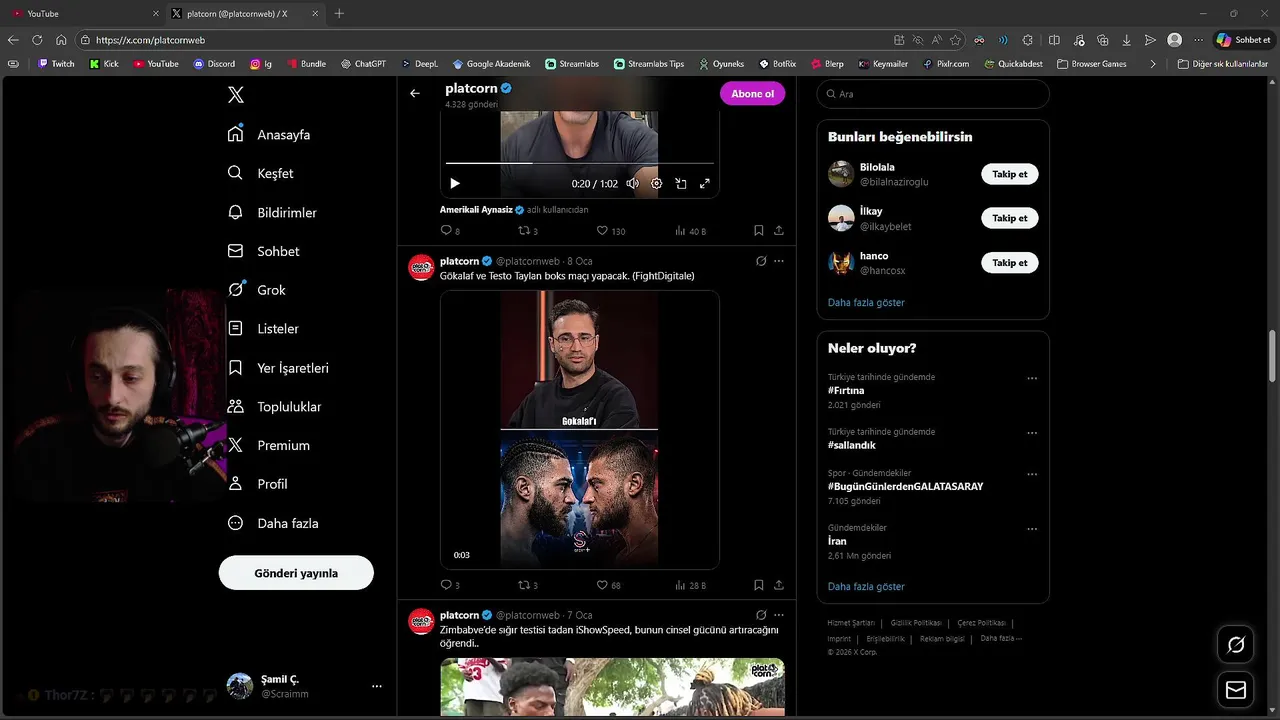The height and width of the screenshot is (720, 1280).
Task: Click the Ara search field
Action: click(x=933, y=94)
